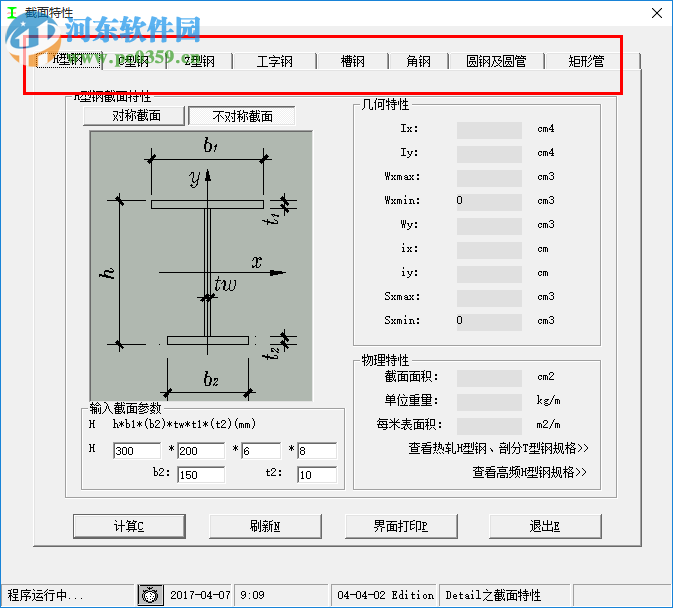Click the clock icon in status bar

pos(150,595)
